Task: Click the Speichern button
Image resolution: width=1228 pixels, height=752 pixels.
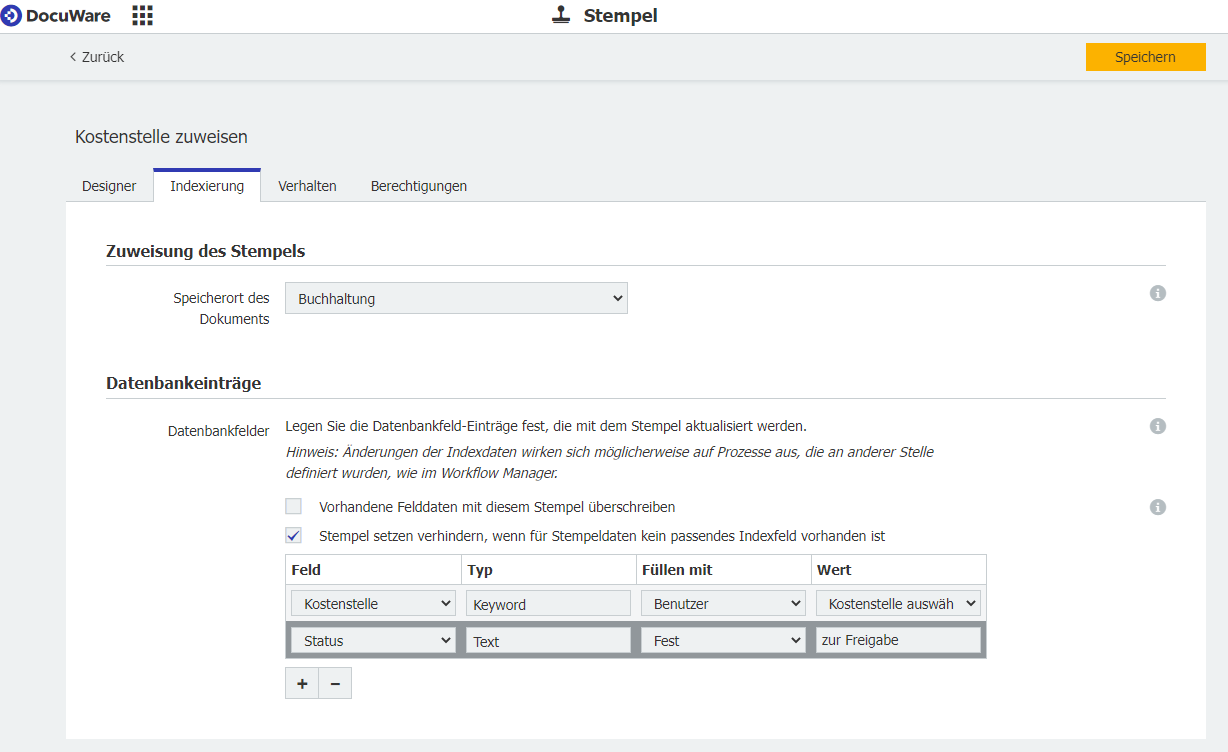Action: pyautogui.click(x=1145, y=57)
